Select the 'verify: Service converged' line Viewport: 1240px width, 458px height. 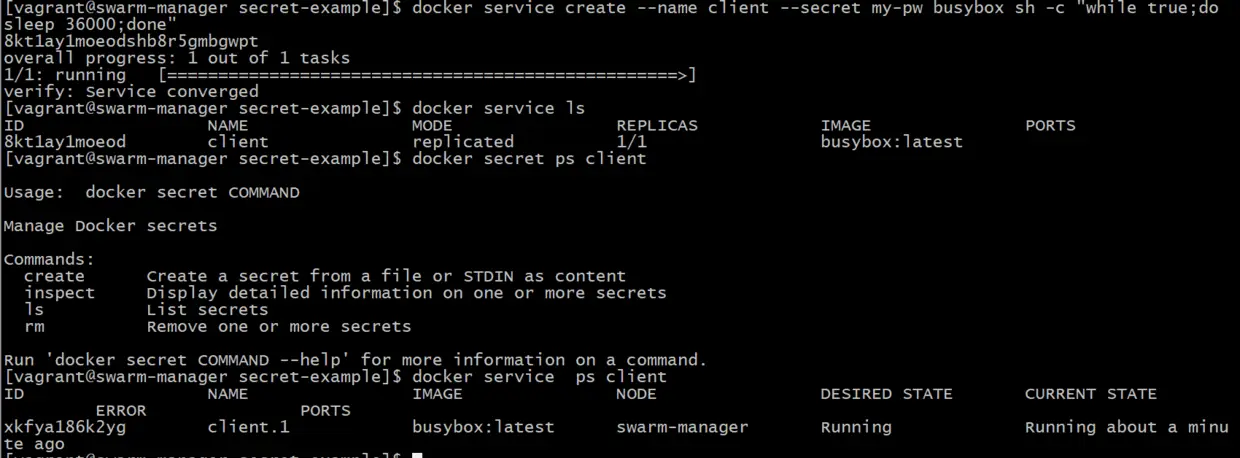(131, 92)
